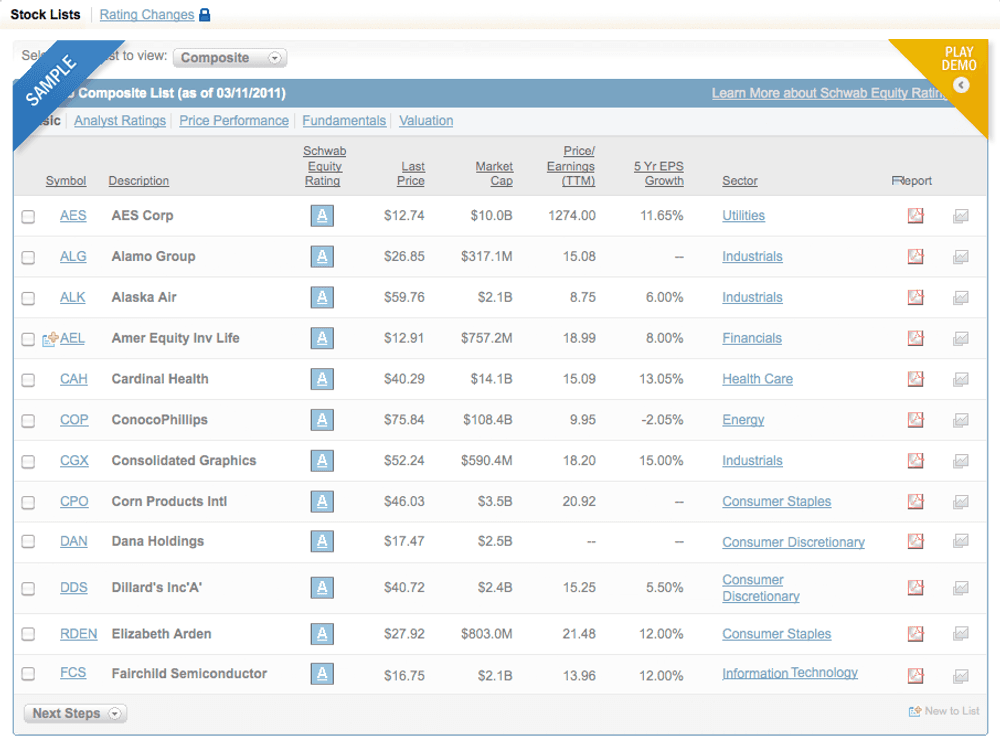Sort by the Last Price column
The image size is (1000, 736).
coord(411,173)
